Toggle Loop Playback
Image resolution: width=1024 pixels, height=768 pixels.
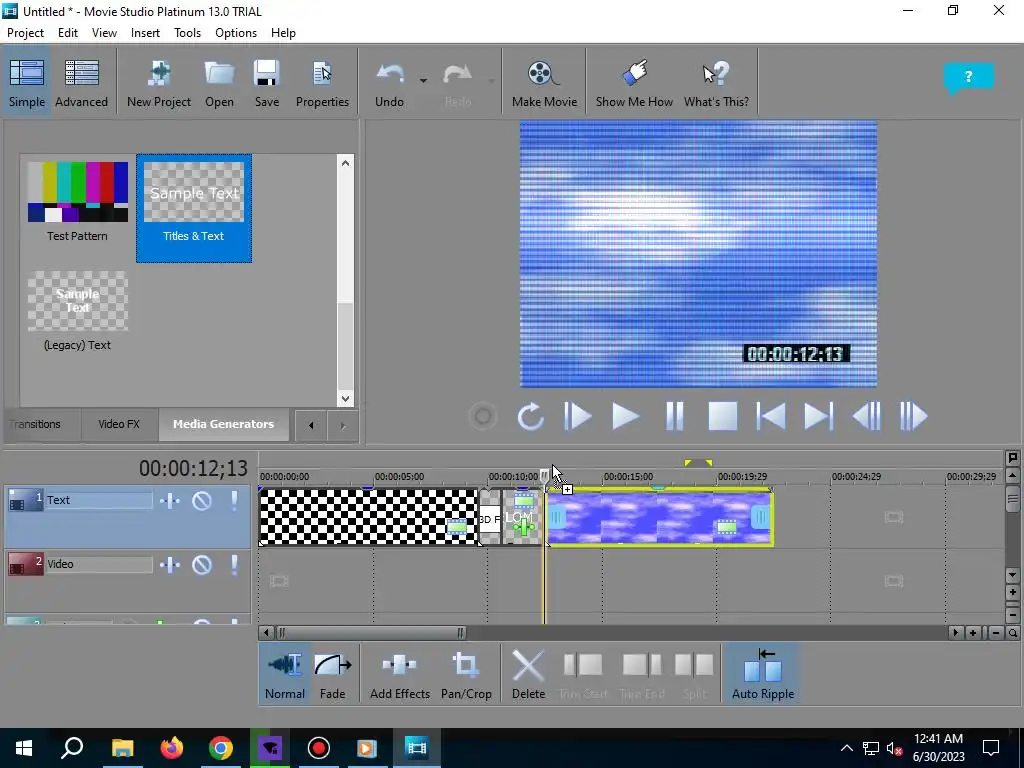[530, 416]
